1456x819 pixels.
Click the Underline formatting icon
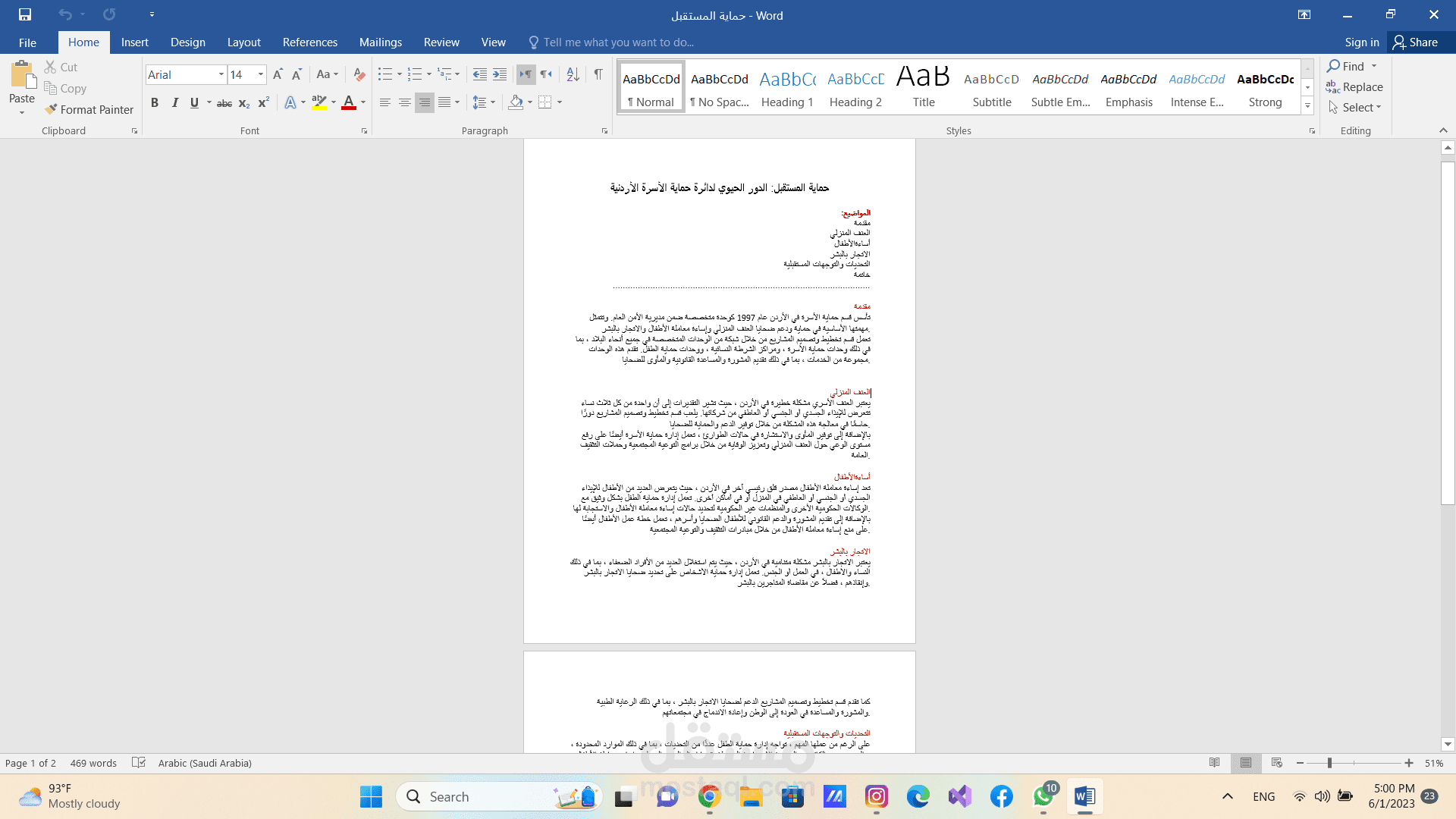[195, 102]
